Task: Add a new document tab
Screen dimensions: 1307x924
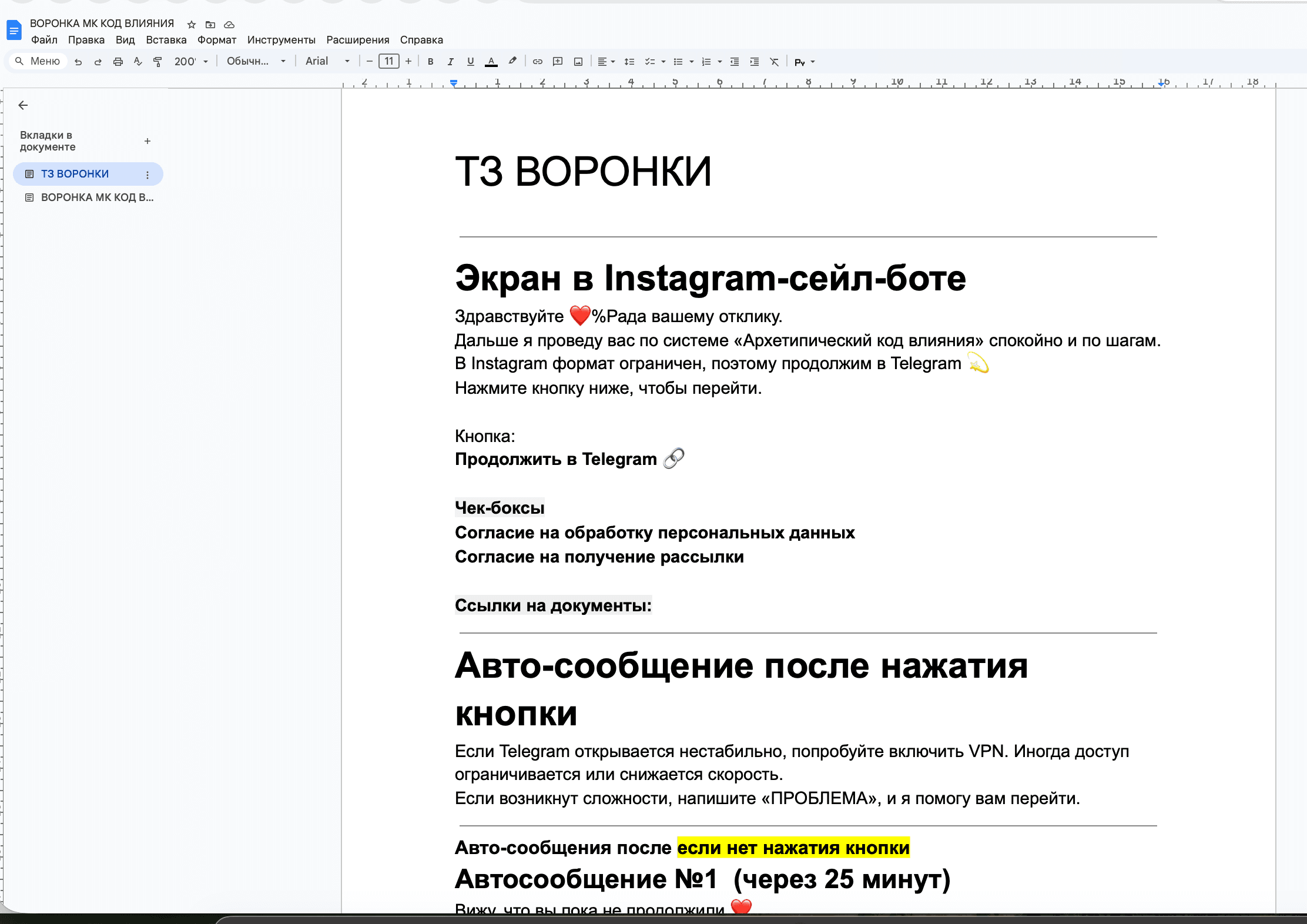Action: [148, 141]
